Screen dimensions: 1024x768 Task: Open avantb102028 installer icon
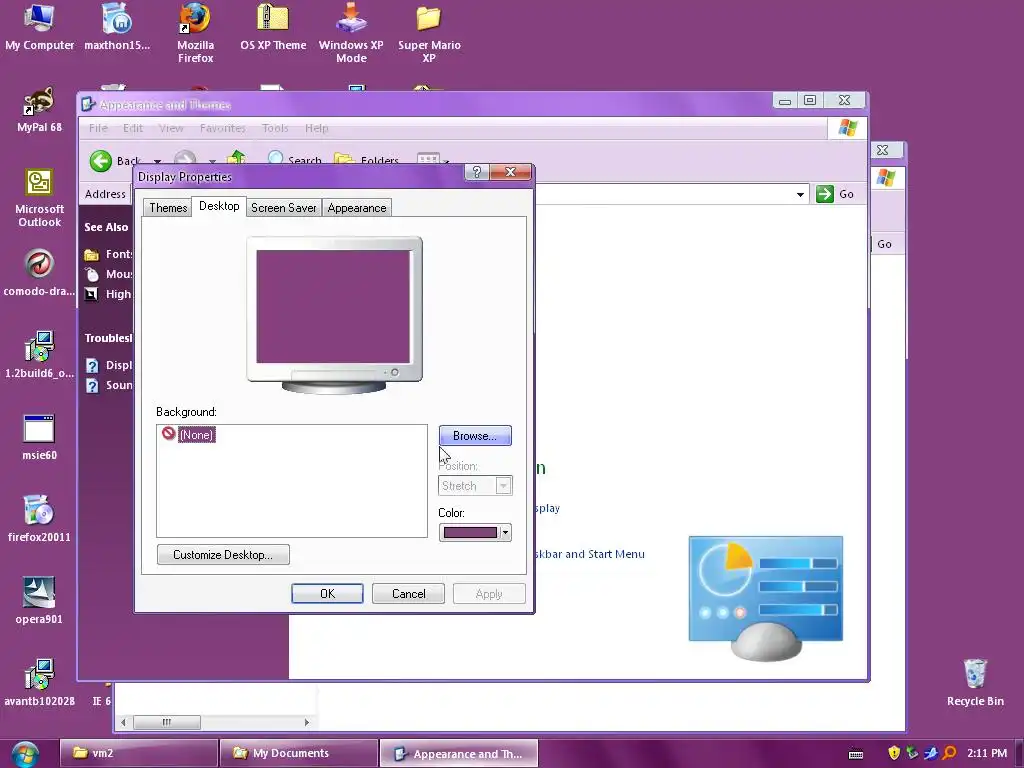(39, 683)
